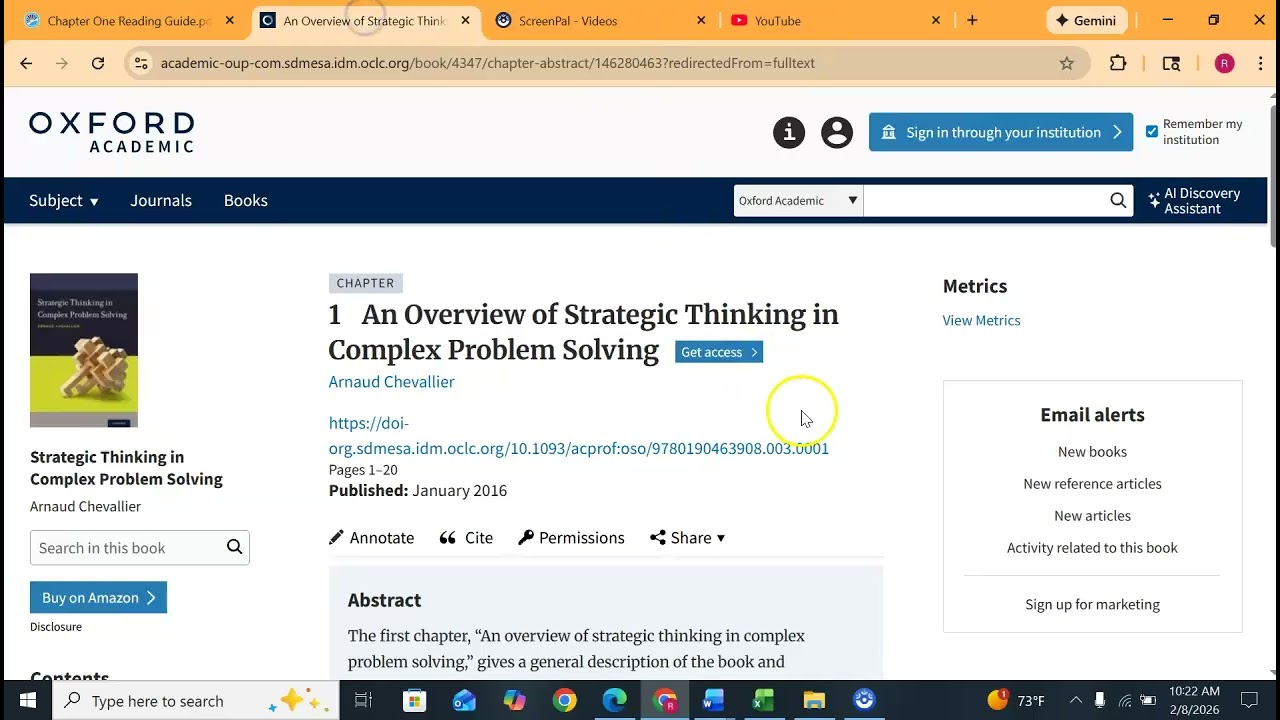Click the Windows taskbar search box

point(196,701)
